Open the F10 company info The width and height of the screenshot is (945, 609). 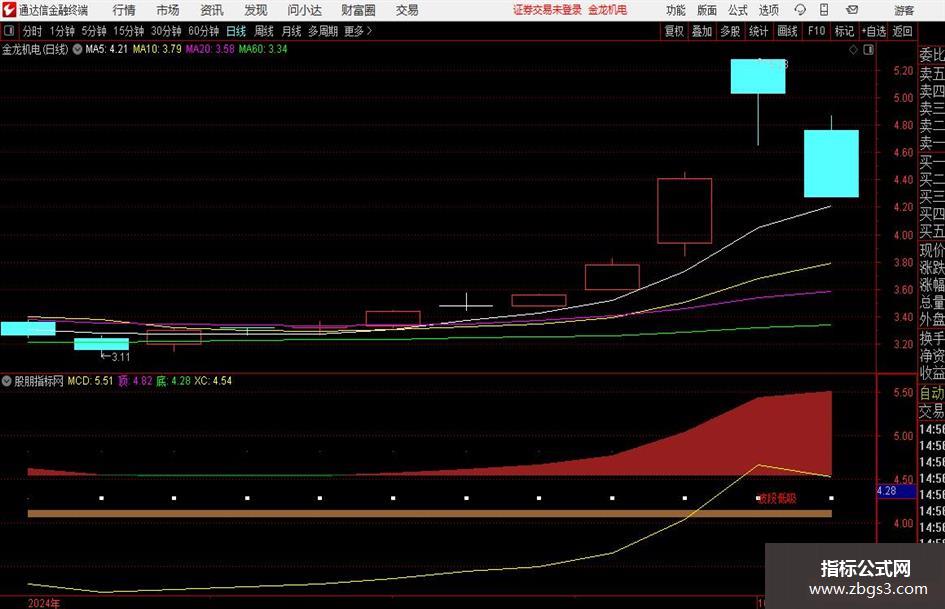click(x=817, y=31)
